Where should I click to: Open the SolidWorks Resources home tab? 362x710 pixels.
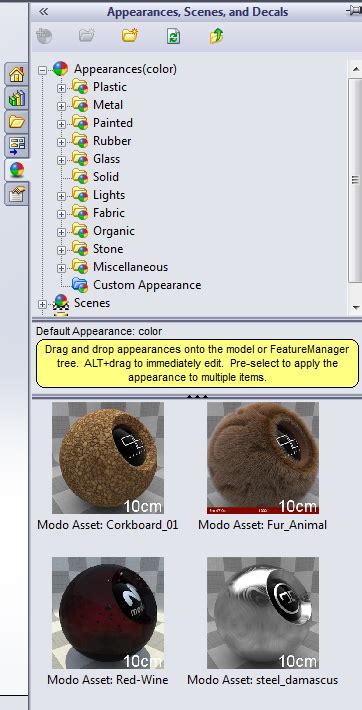tap(17, 74)
